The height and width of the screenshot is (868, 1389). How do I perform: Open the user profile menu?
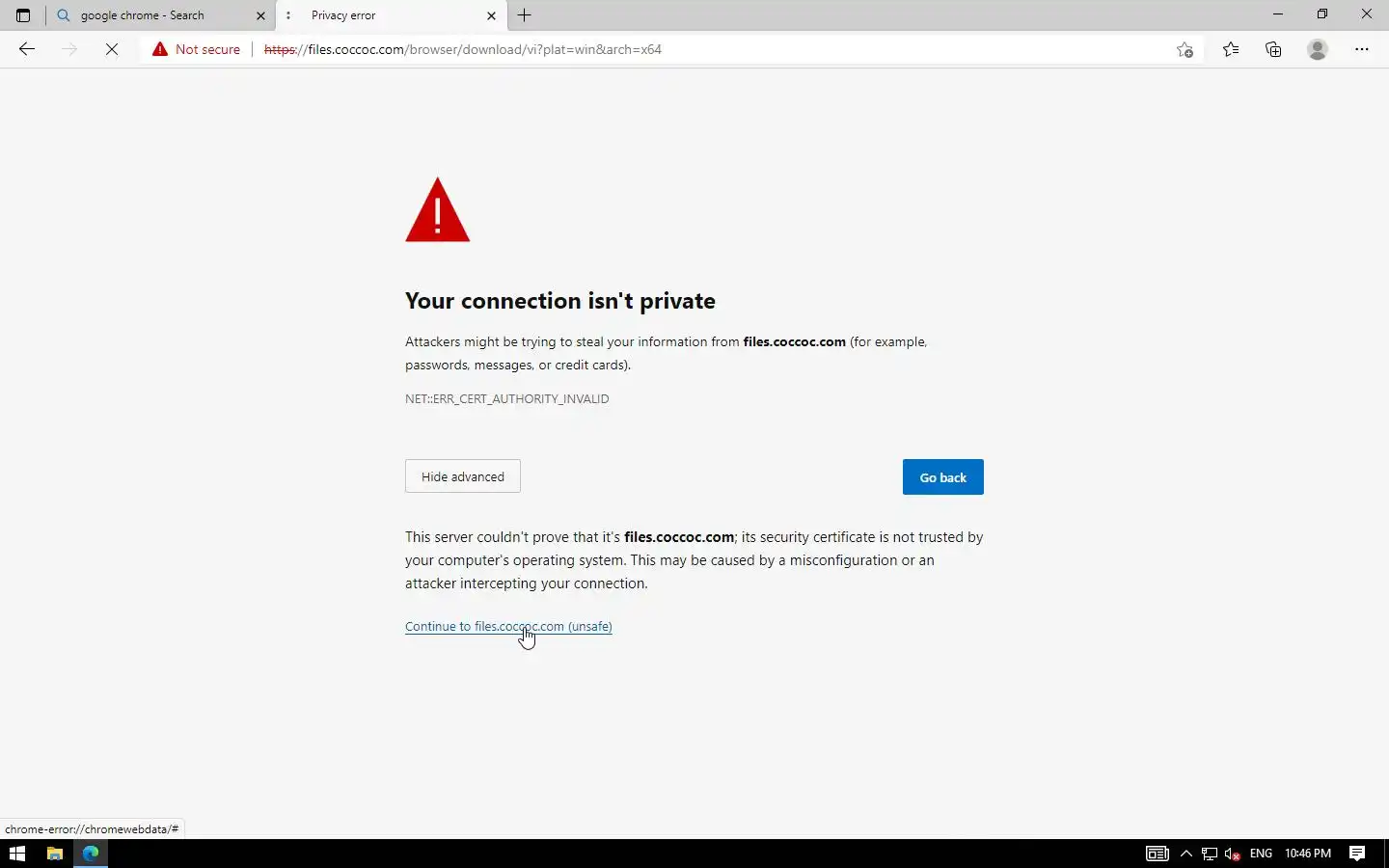(x=1318, y=49)
